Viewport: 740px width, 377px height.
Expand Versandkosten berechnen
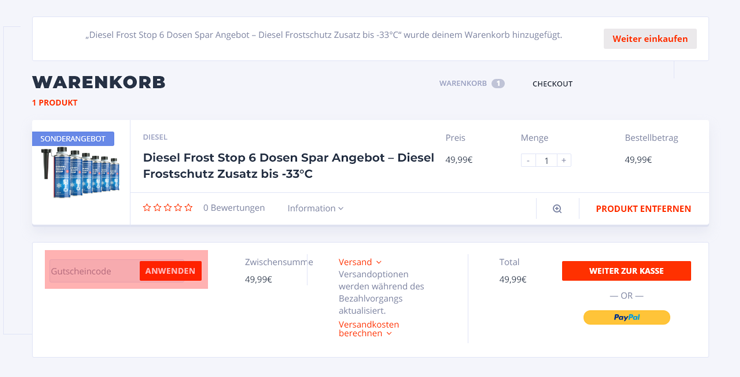369,329
